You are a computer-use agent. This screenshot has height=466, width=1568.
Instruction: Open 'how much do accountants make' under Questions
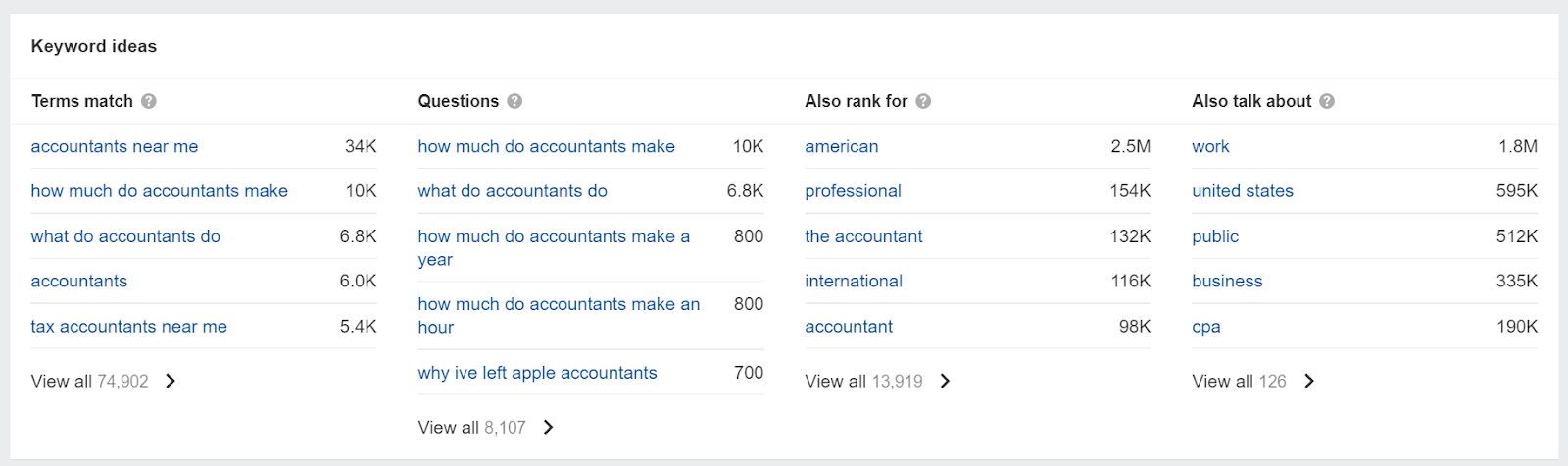coord(547,146)
